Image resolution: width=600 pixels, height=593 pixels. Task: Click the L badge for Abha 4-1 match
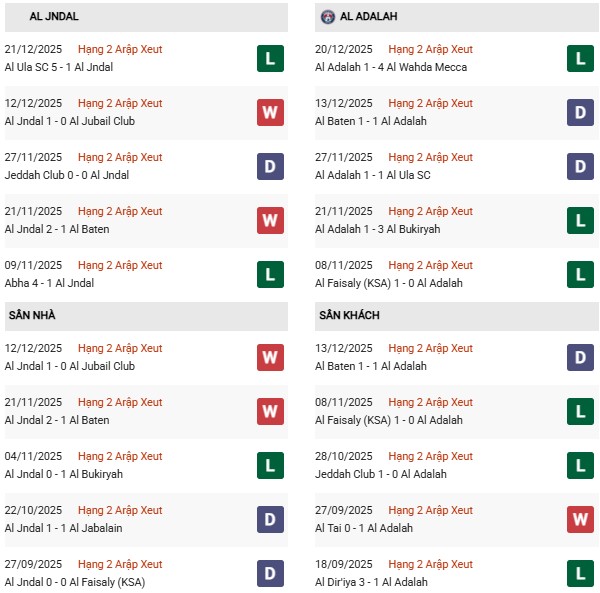click(270, 274)
